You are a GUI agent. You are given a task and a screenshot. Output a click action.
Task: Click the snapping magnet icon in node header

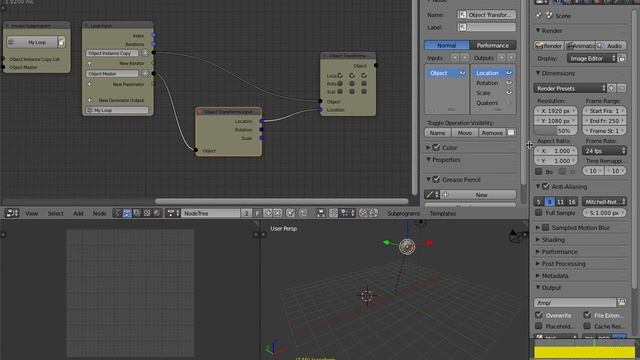pos(333,213)
